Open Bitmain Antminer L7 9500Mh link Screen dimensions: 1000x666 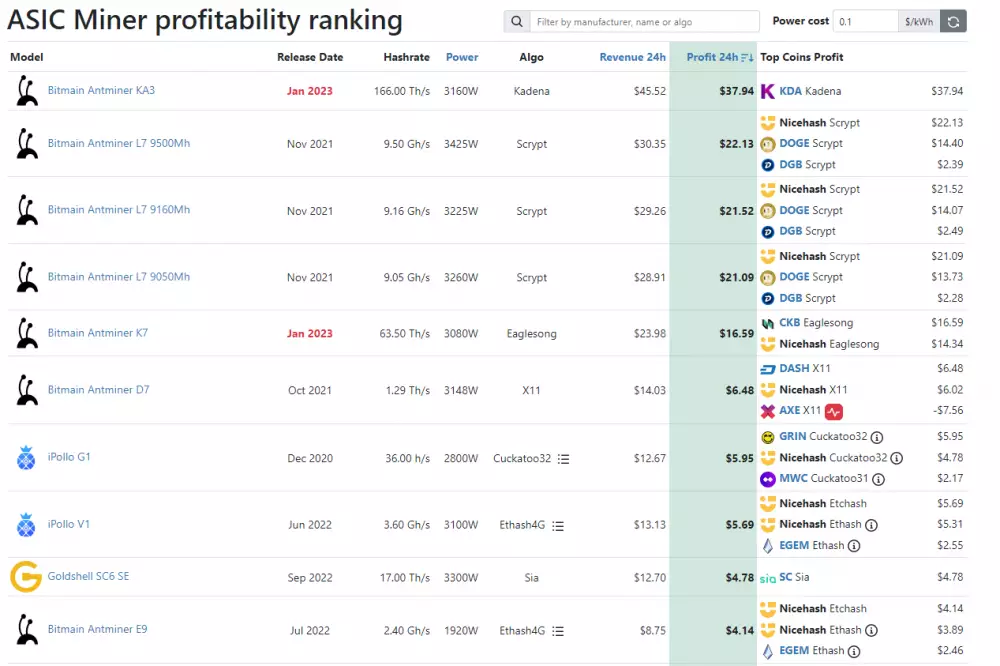point(118,143)
